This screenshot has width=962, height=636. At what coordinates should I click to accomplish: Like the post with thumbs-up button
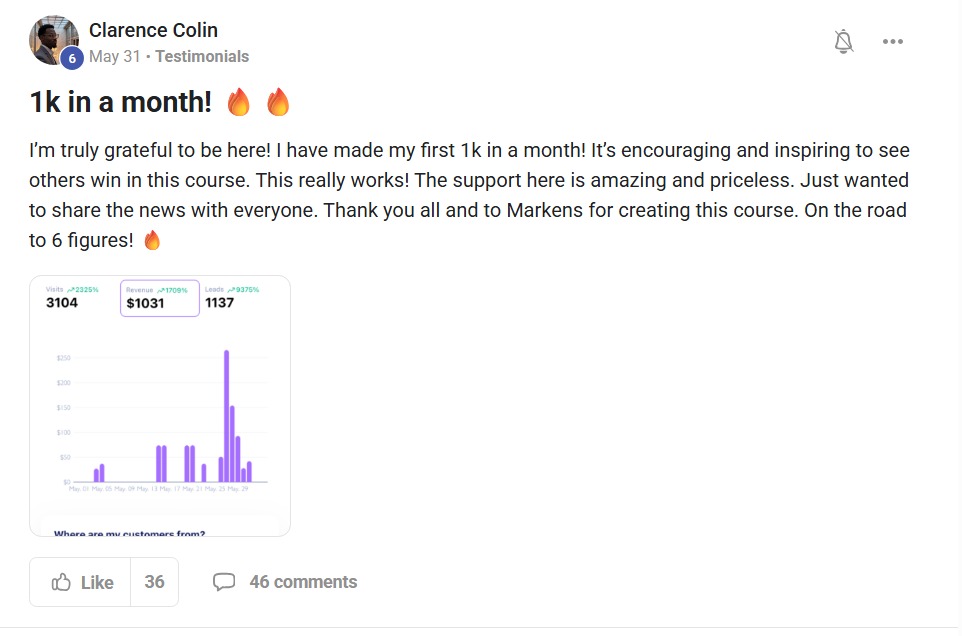[81, 582]
